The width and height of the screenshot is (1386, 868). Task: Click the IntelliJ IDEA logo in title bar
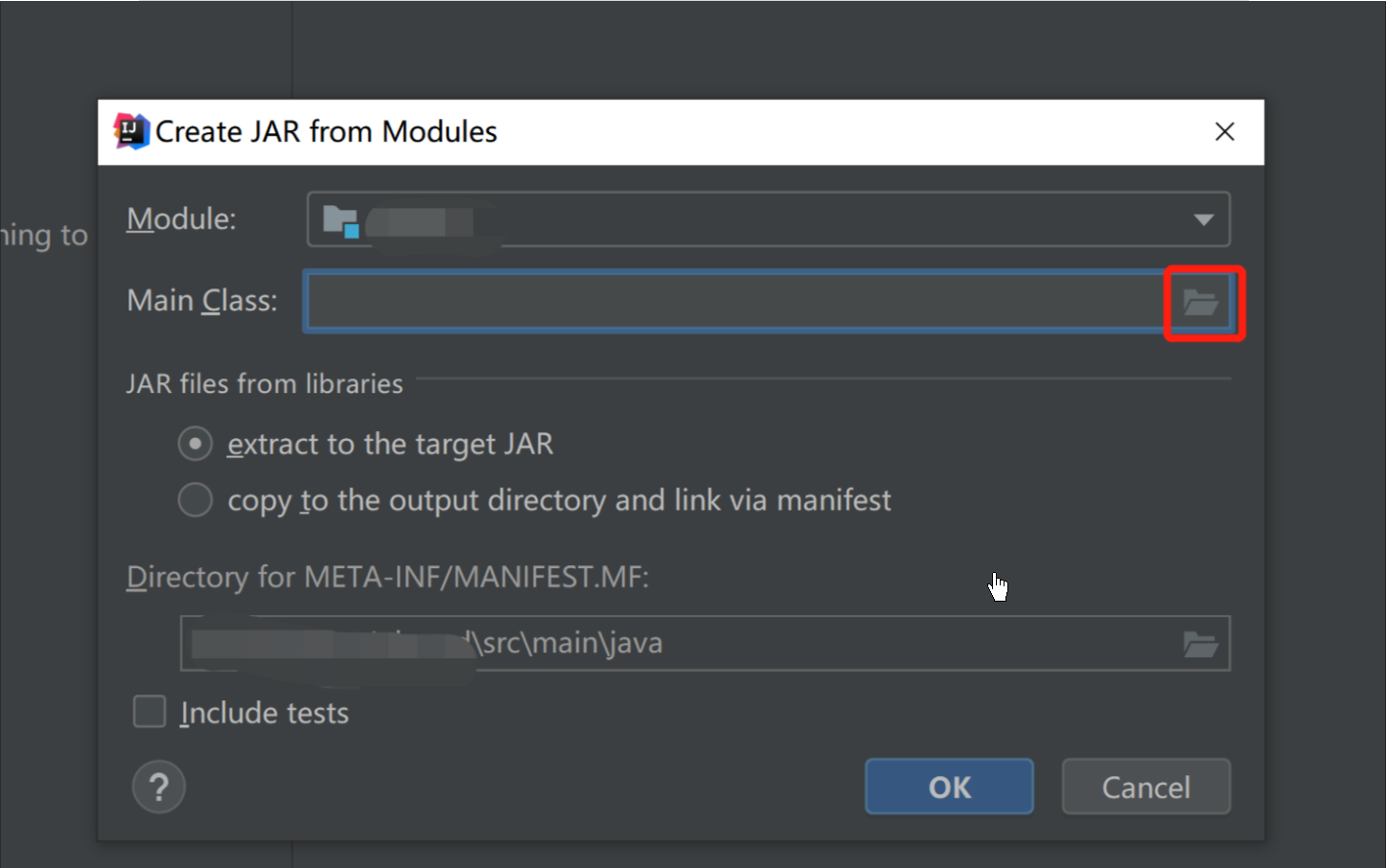point(131,131)
